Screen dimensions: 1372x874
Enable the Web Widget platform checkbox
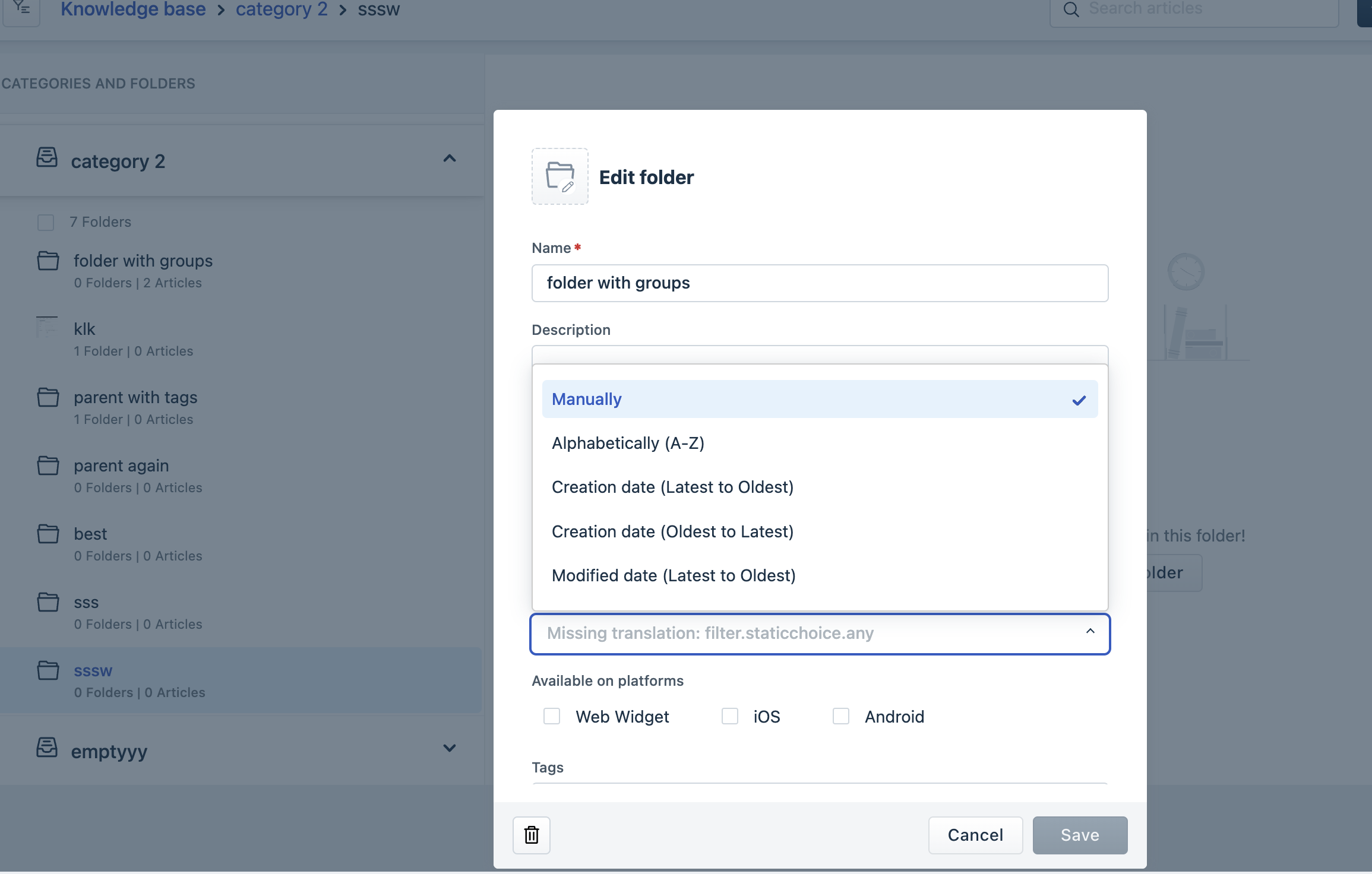point(552,716)
